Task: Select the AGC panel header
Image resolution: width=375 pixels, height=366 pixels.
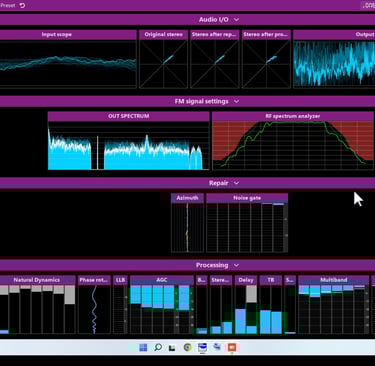Action: click(162, 280)
